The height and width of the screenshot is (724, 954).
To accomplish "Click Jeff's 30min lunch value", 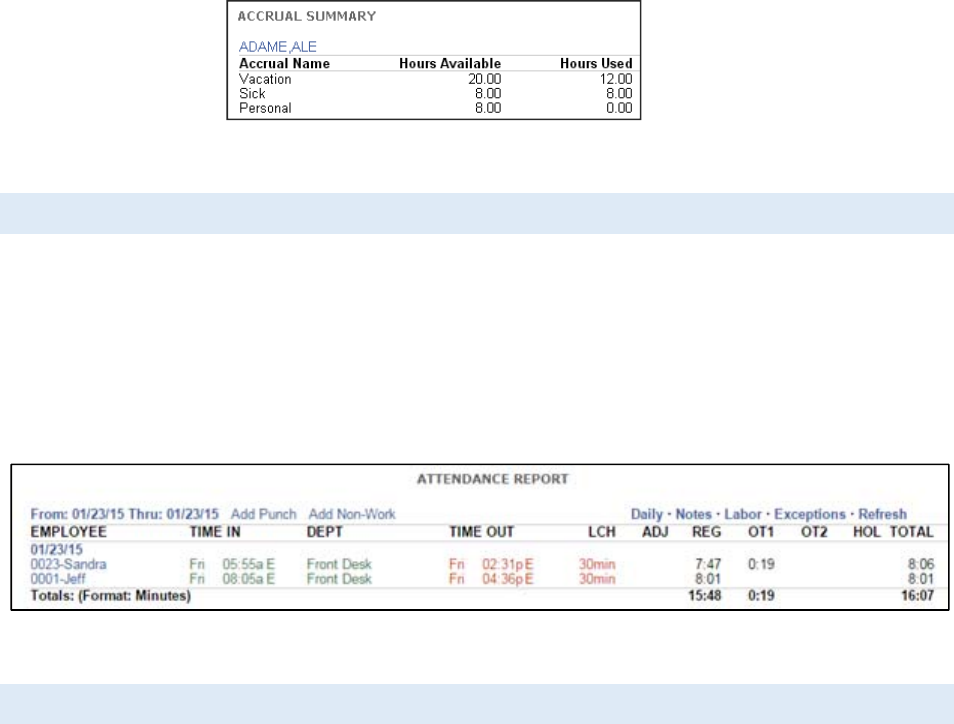I will (x=597, y=579).
